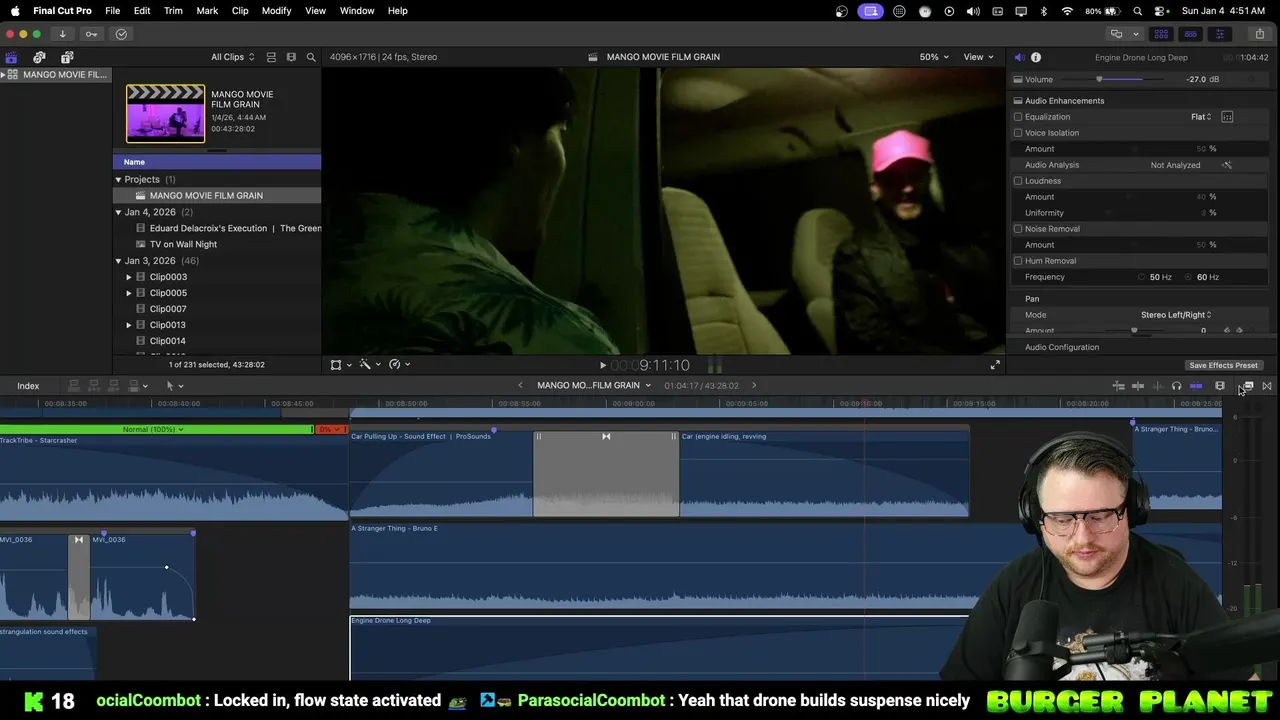Screen dimensions: 1280x720
Task: Open the Flat equalization preset dropdown
Action: coord(1201,117)
